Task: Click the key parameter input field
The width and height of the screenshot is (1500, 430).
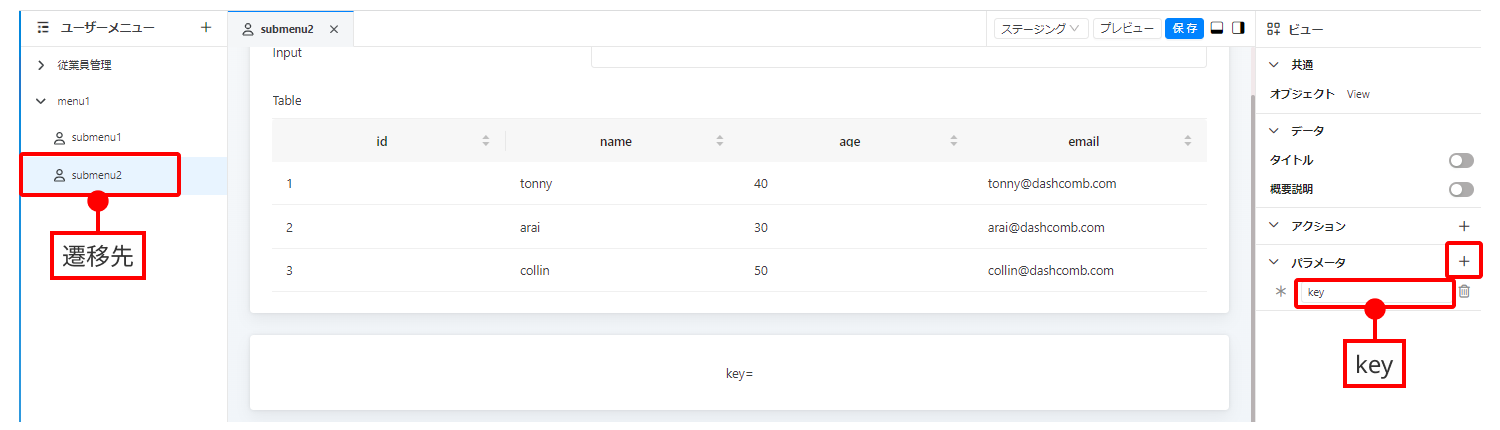Action: pyautogui.click(x=1374, y=293)
